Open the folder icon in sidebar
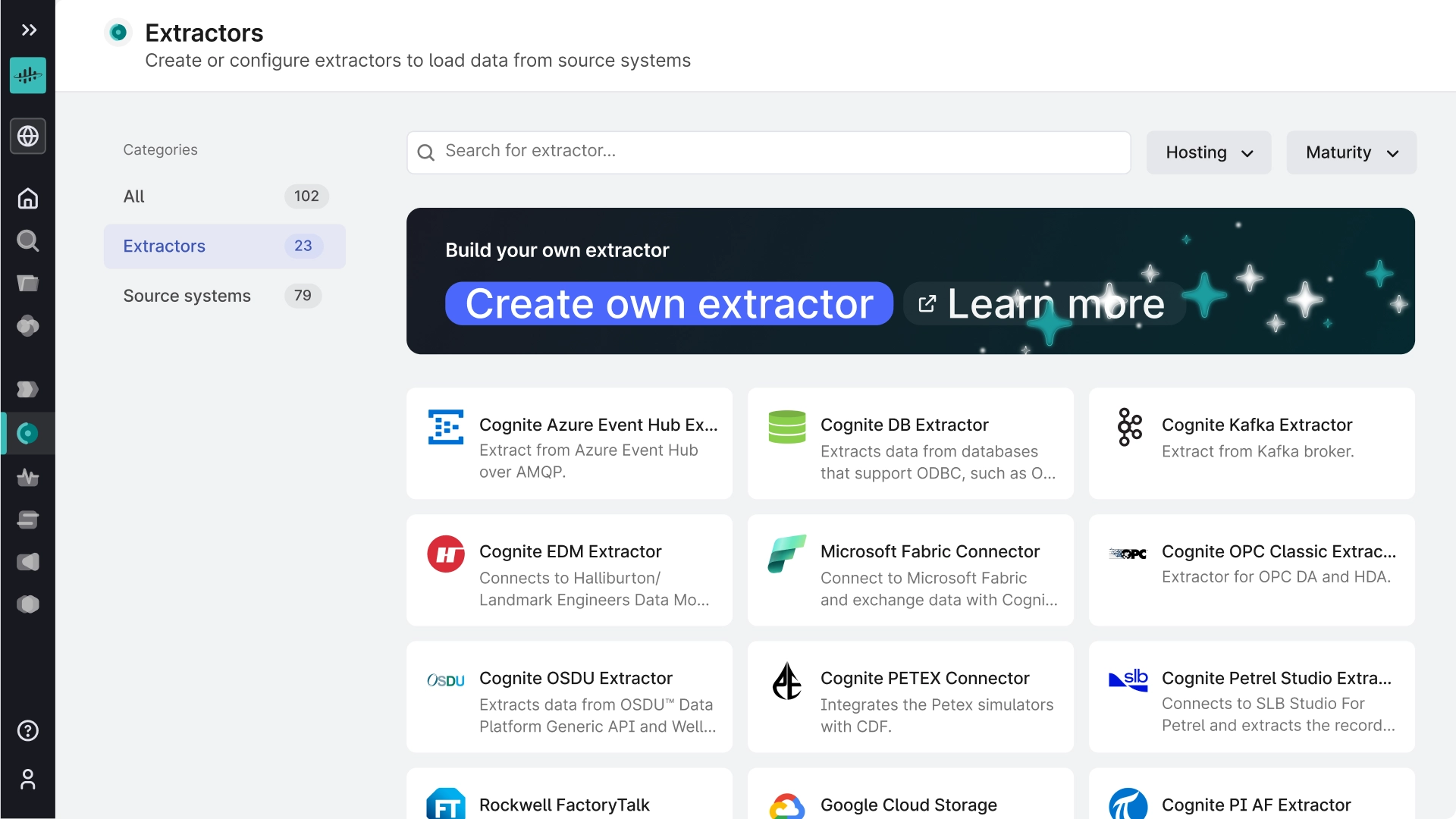Screen dimensions: 1456x819 point(28,283)
